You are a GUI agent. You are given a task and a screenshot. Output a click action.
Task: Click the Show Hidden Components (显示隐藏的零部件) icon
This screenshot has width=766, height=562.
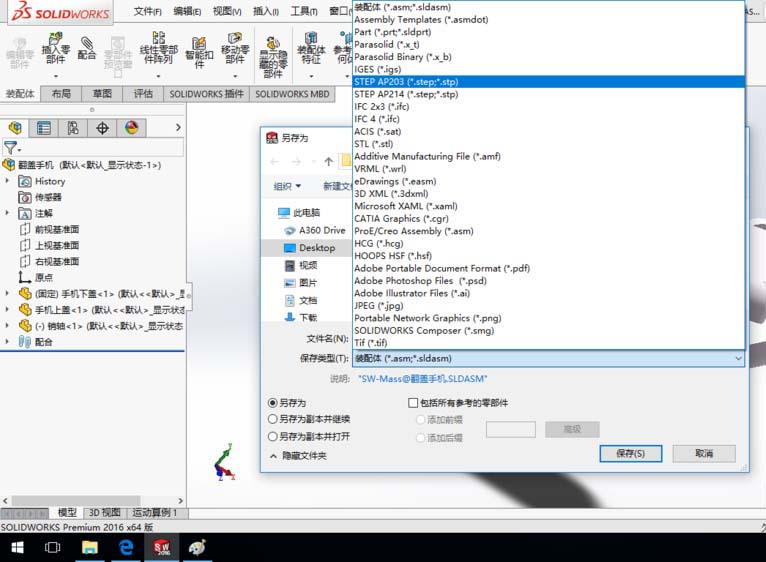(273, 43)
